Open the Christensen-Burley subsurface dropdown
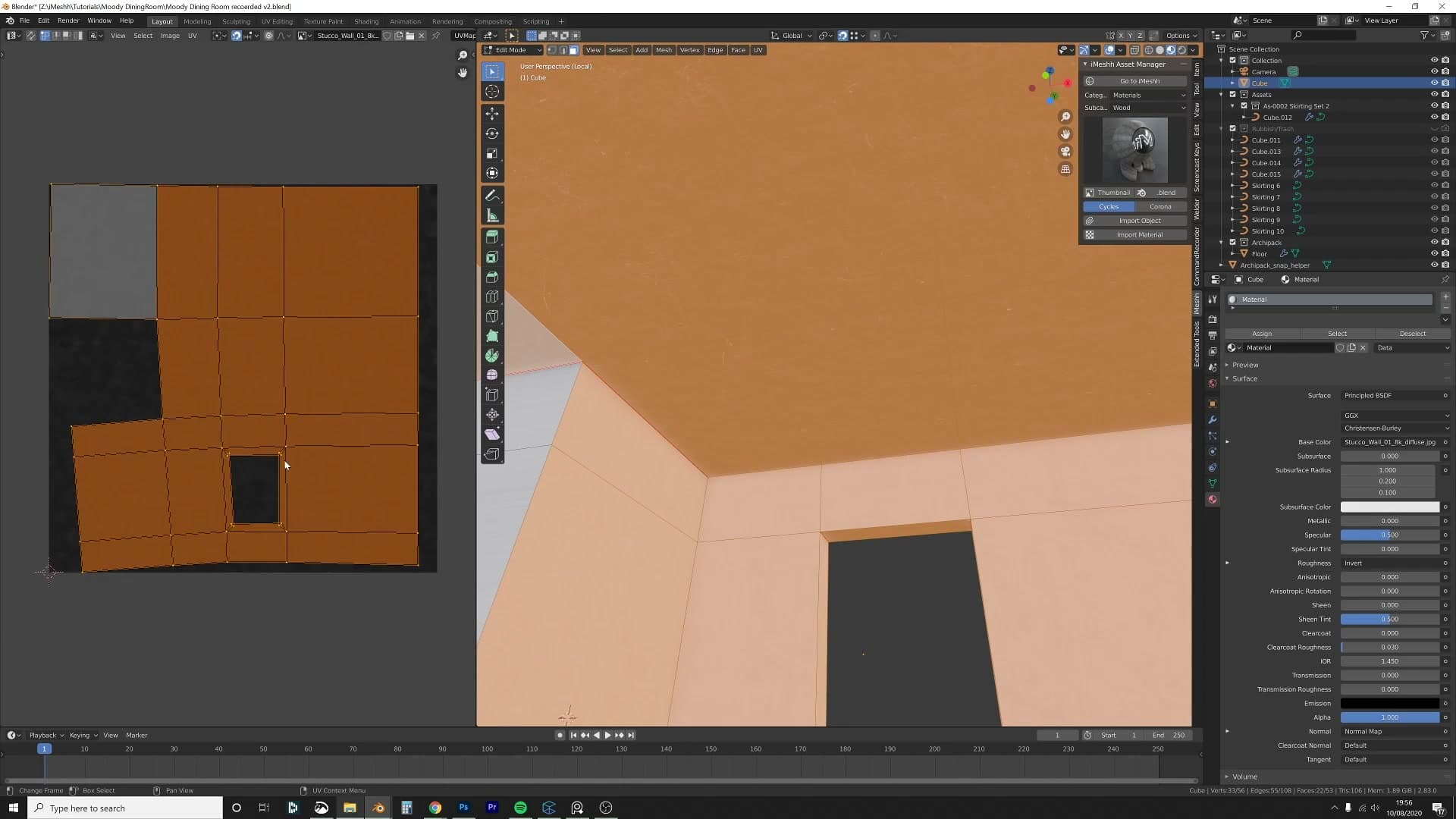The width and height of the screenshot is (1456, 819). 1396,428
